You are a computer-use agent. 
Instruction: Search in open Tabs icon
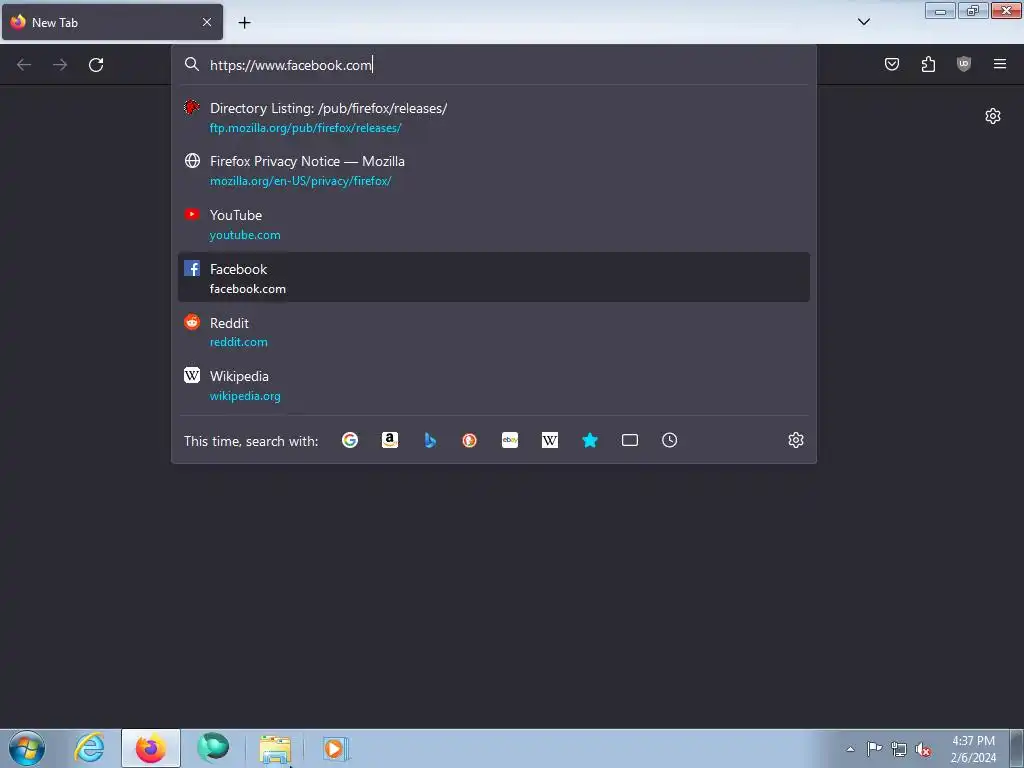click(x=630, y=440)
